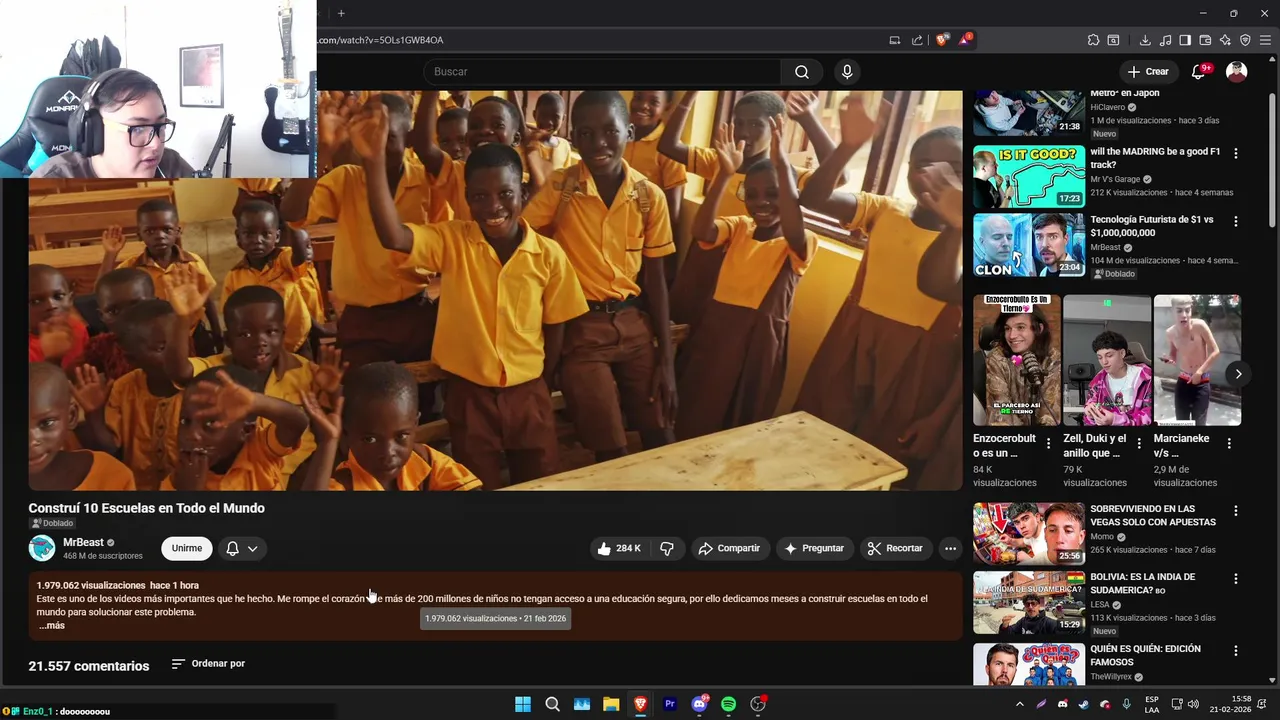Open browser extensions puzzle icon

click(x=1093, y=40)
